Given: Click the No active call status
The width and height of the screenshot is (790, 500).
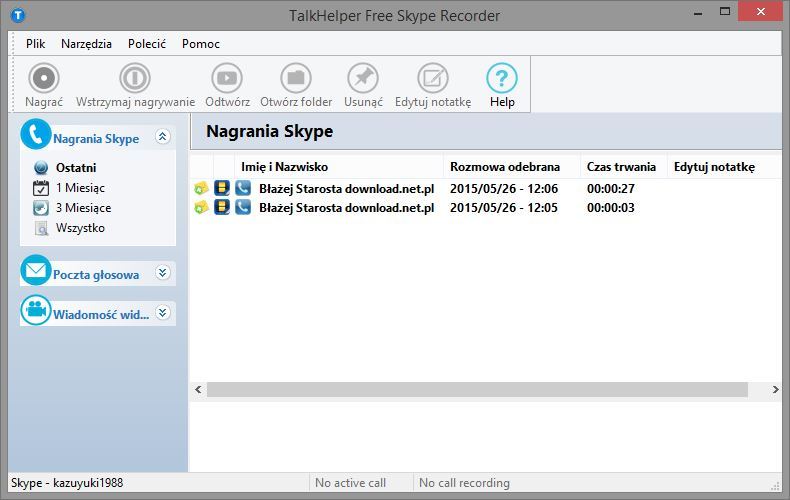Looking at the screenshot, I should coord(350,483).
